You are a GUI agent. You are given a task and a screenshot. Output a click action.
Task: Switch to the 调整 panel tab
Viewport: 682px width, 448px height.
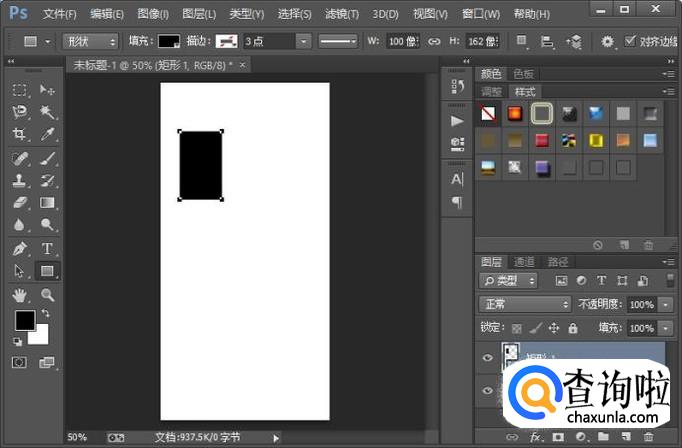[492, 91]
